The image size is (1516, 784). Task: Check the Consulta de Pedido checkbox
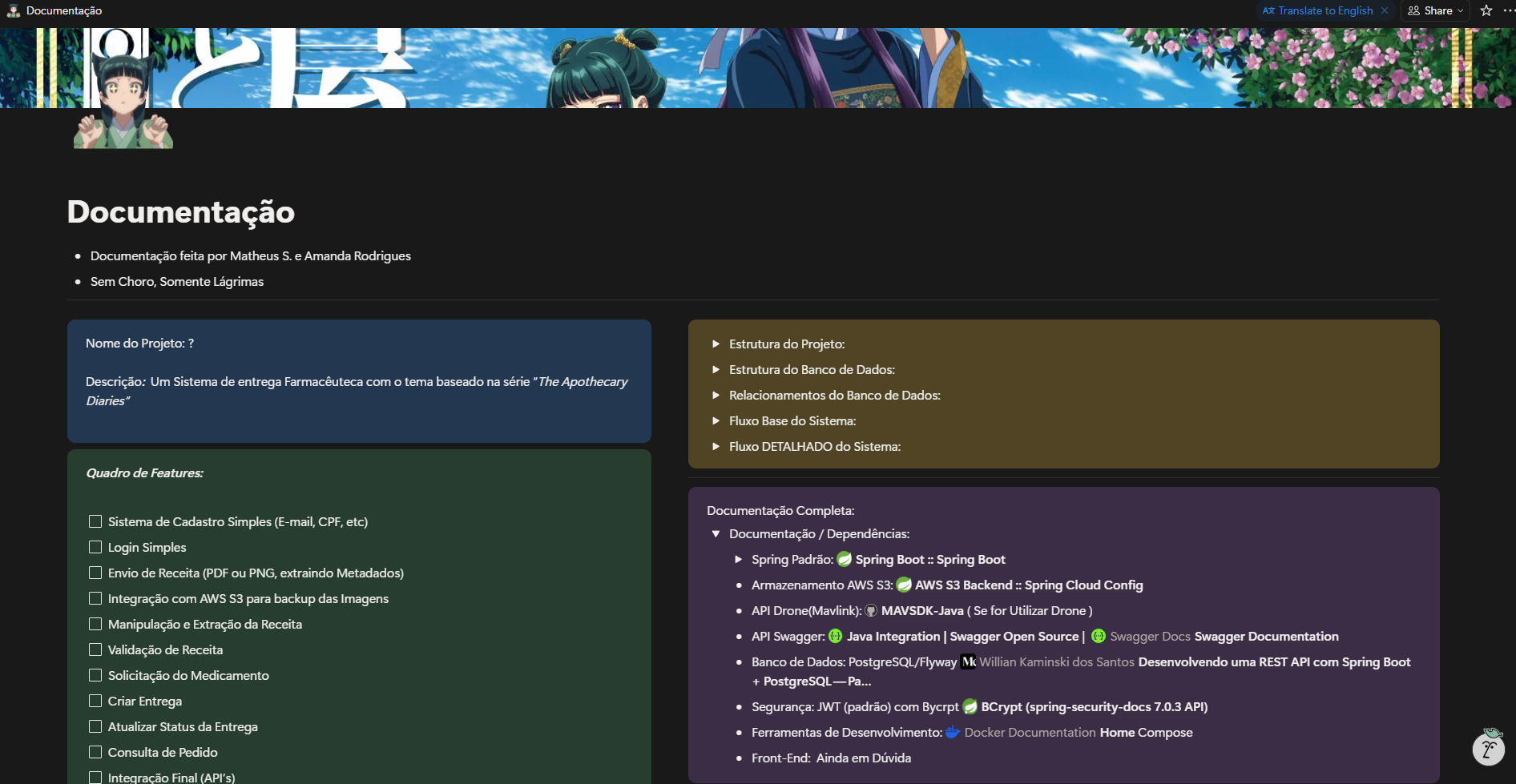tap(95, 752)
